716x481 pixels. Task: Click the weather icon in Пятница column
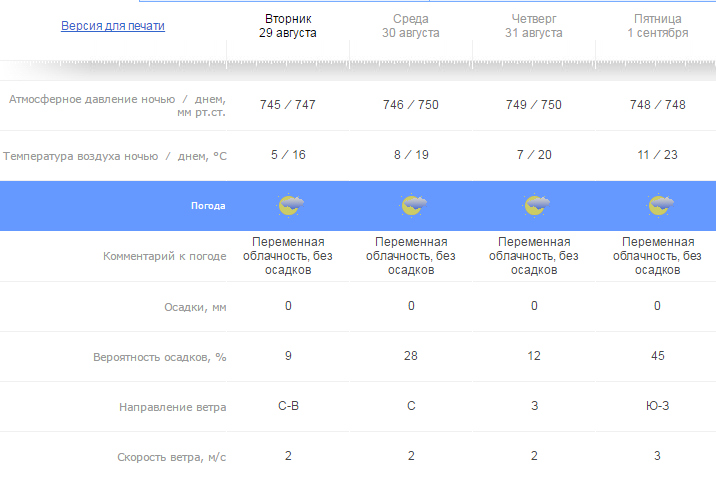pyautogui.click(x=658, y=206)
